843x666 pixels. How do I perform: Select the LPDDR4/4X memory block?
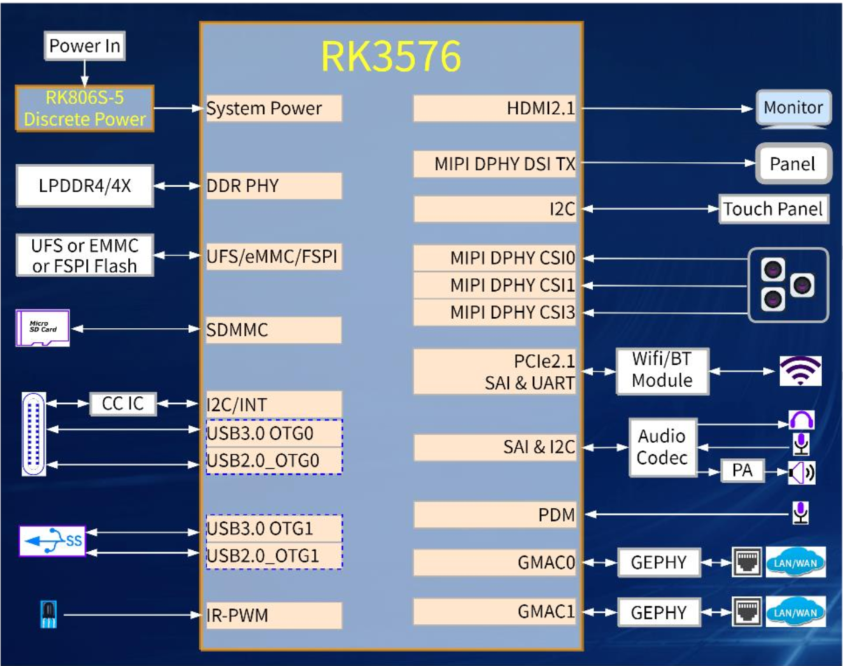(x=85, y=186)
